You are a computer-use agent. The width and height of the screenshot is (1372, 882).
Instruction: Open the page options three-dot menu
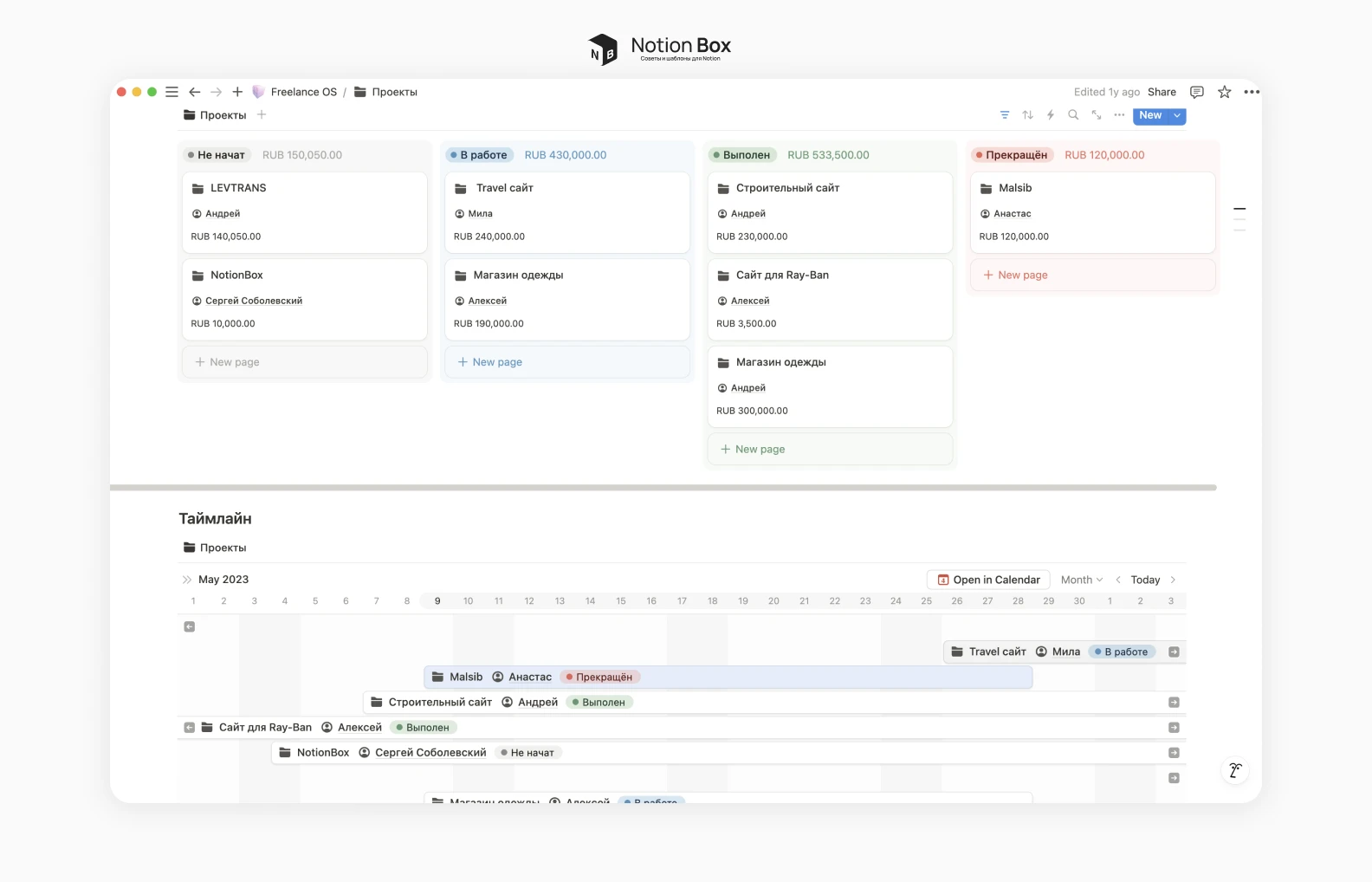click(x=1252, y=92)
